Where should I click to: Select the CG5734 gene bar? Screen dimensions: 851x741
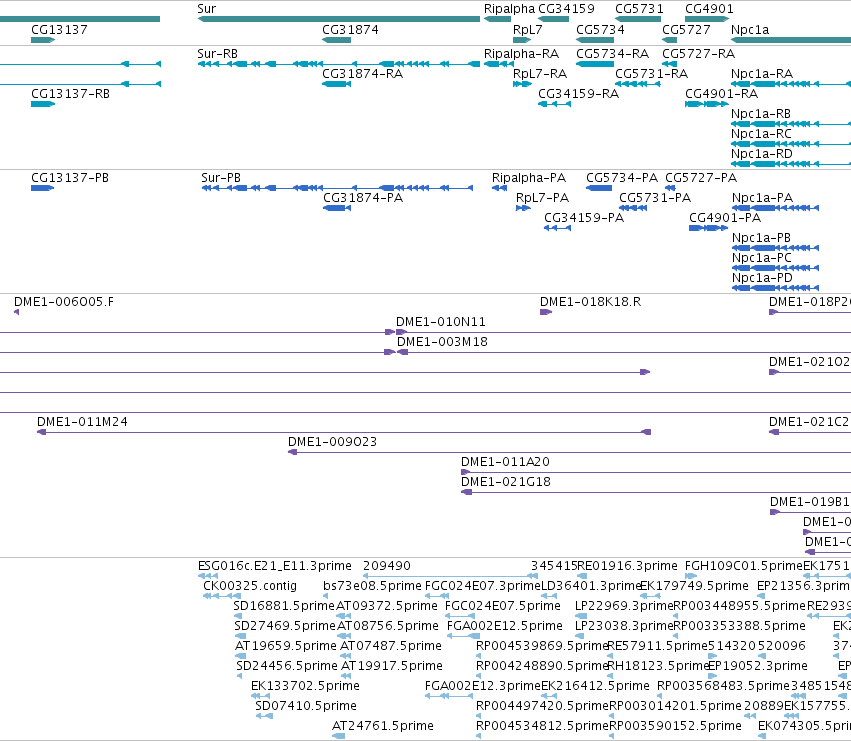pos(595,40)
